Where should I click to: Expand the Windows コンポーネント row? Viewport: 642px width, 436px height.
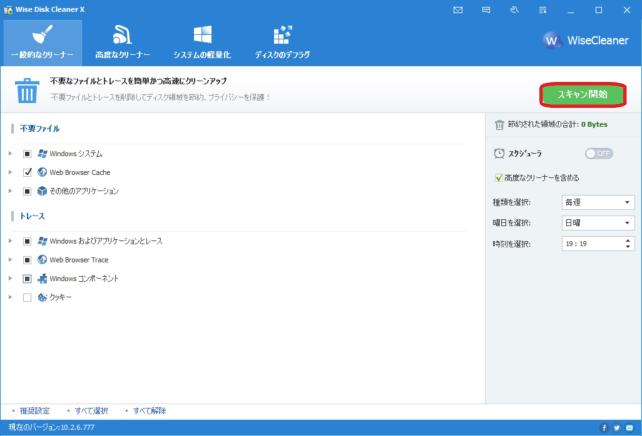pos(10,278)
